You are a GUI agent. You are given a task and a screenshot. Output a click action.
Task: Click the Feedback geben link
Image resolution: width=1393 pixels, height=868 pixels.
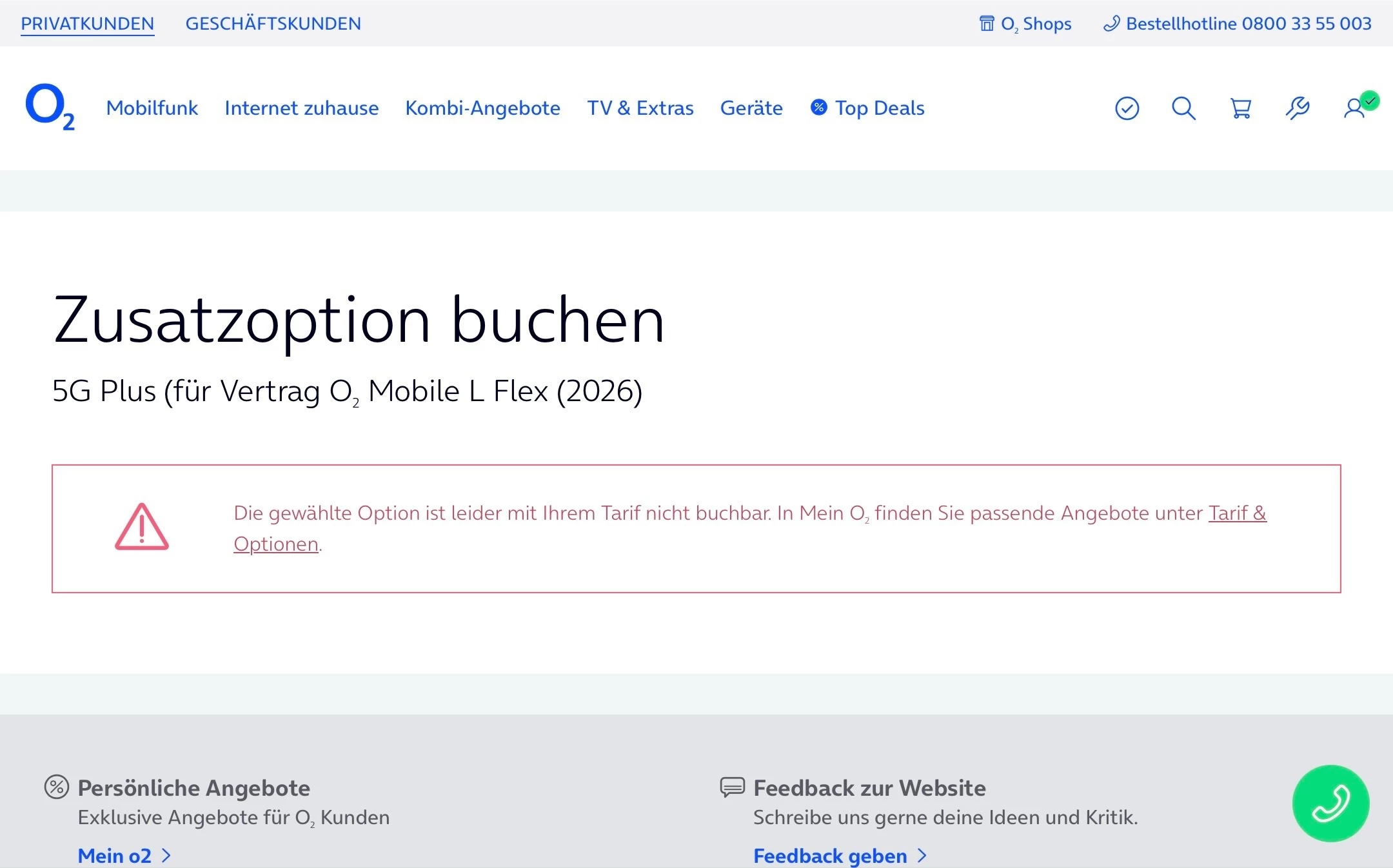pos(830,855)
